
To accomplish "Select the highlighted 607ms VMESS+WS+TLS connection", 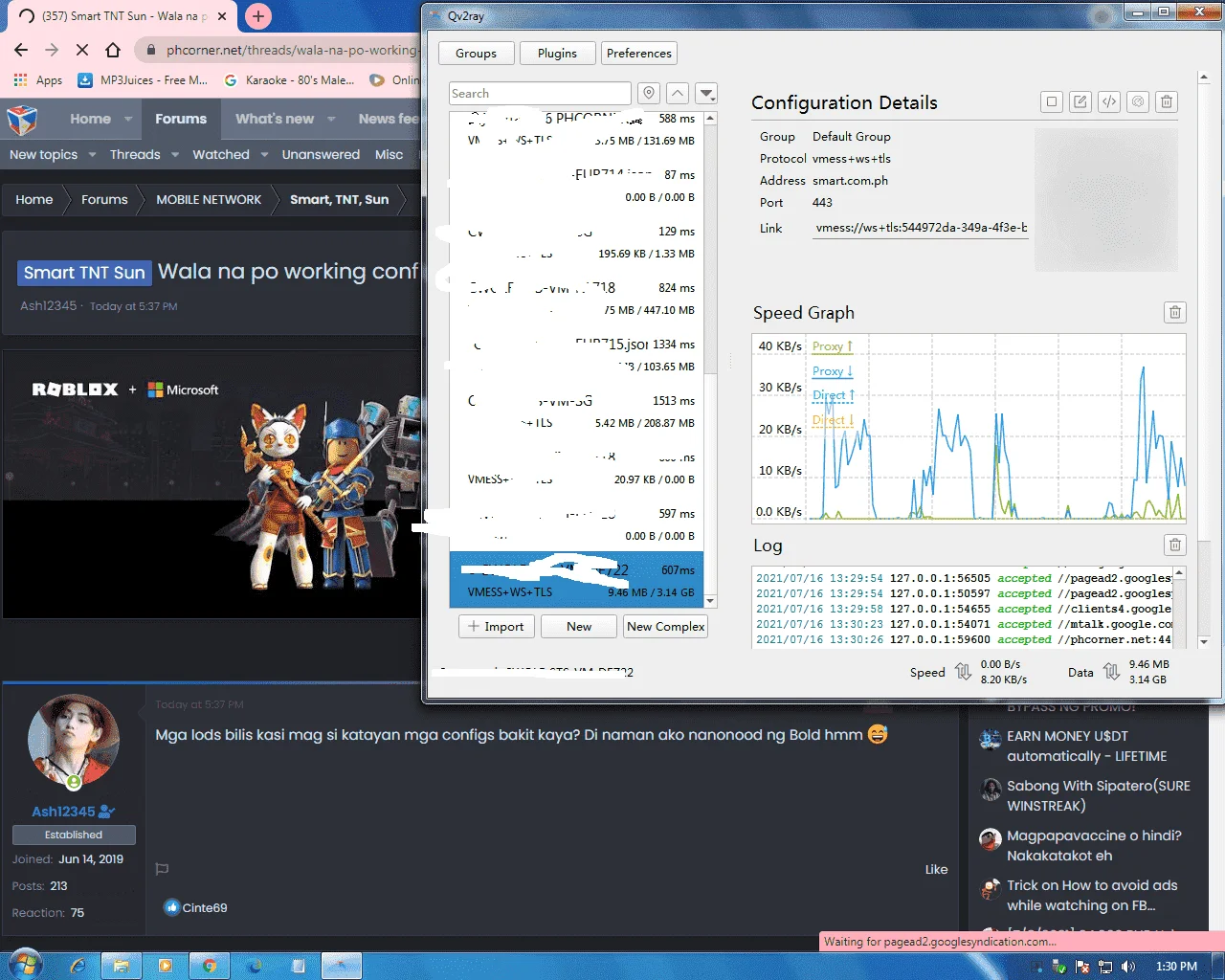I will click(x=576, y=580).
